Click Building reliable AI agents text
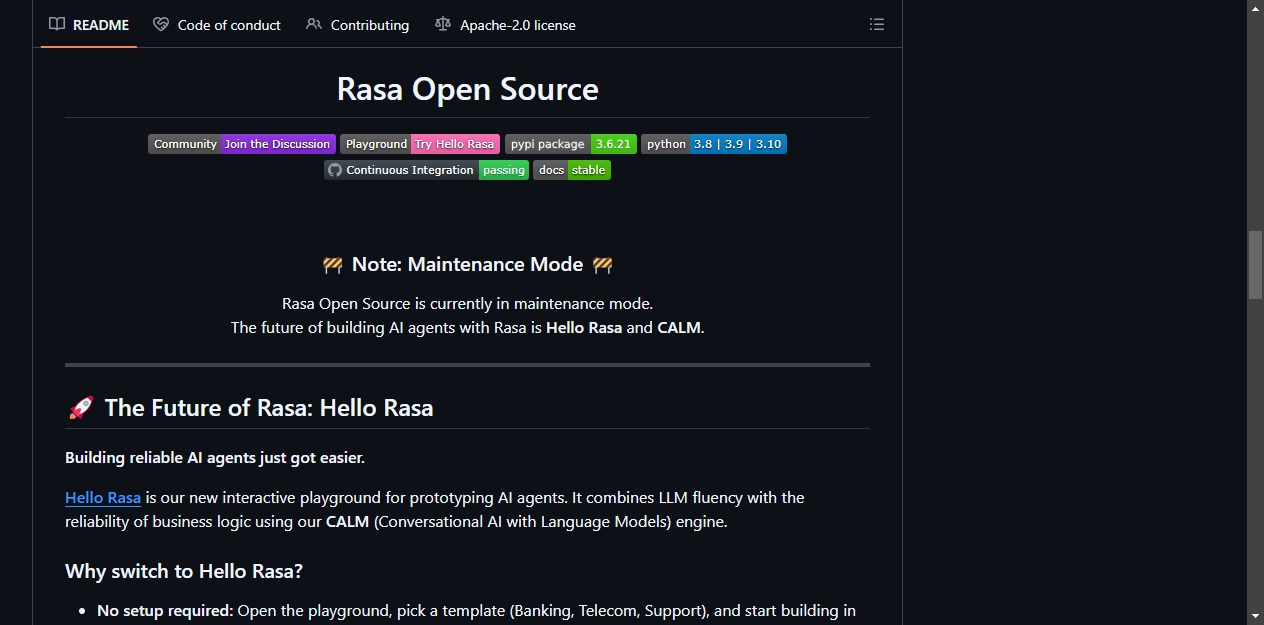Viewport: 1264px width, 625px height. [x=215, y=458]
